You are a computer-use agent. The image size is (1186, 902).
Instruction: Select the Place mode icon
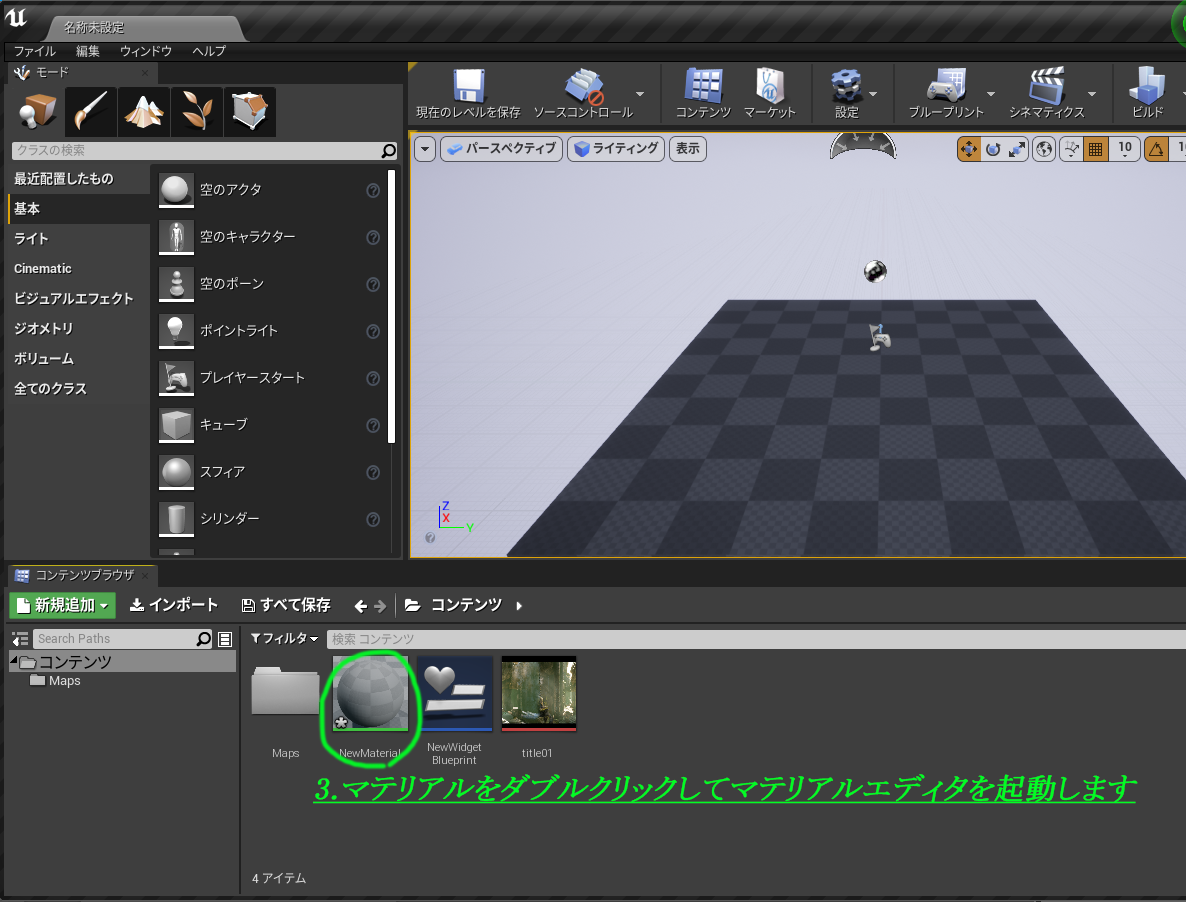(x=37, y=111)
